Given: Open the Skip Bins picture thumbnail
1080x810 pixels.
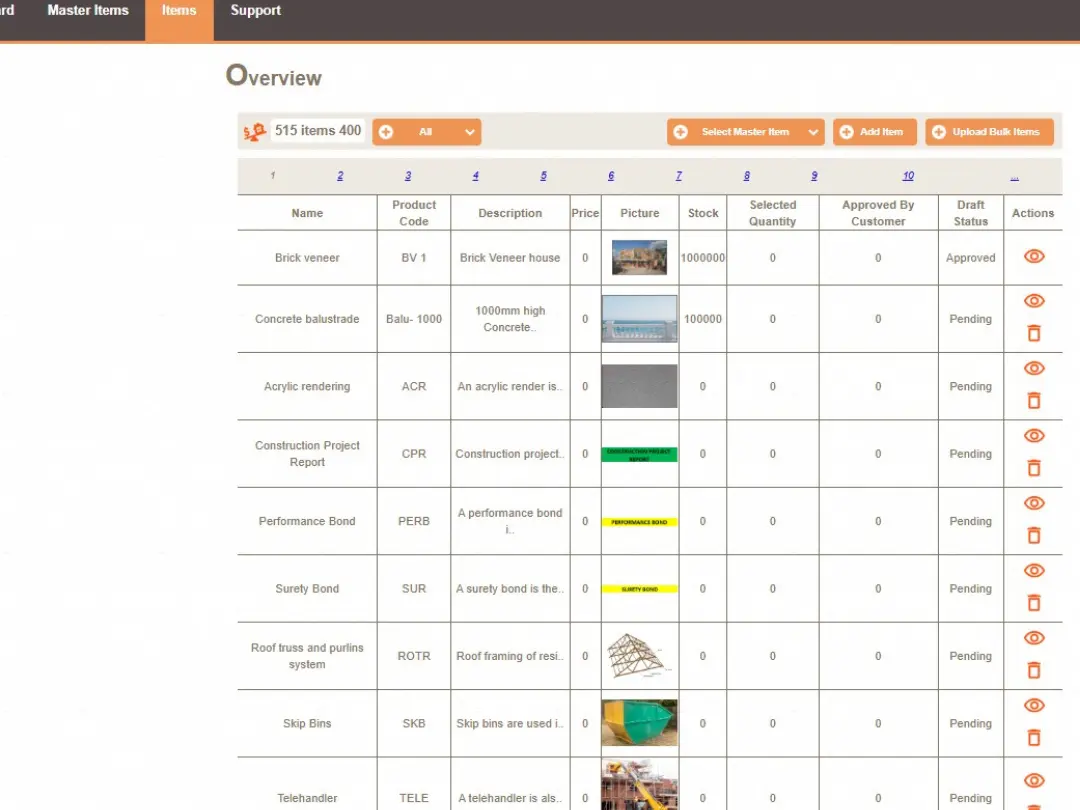Looking at the screenshot, I should (639, 723).
